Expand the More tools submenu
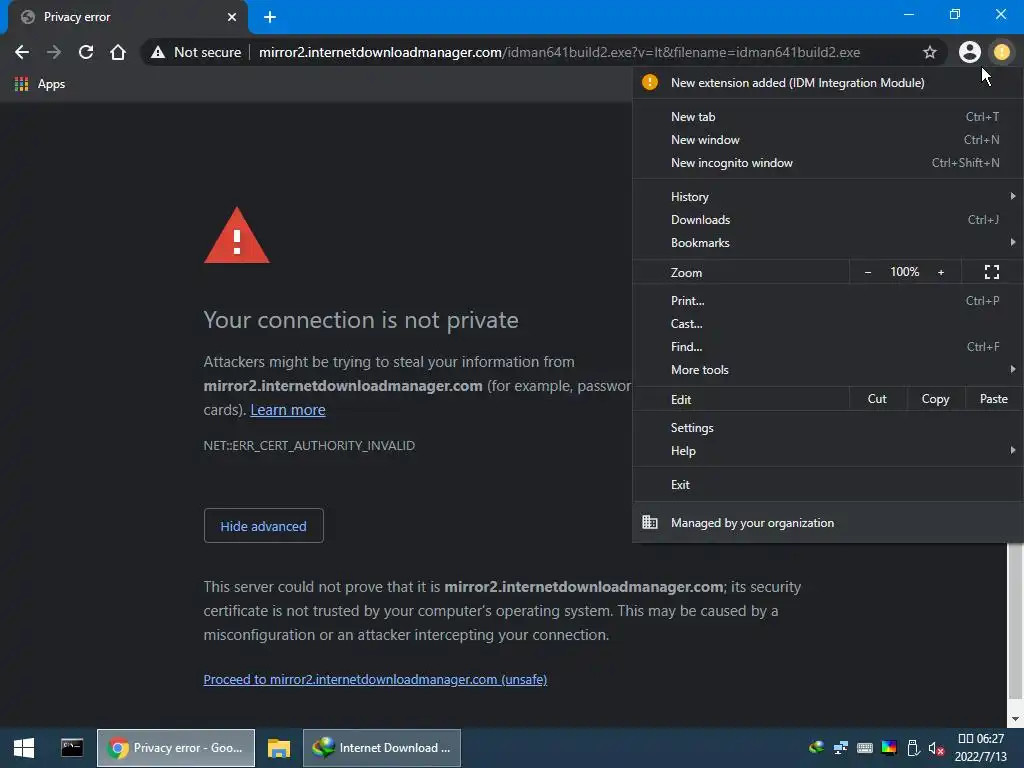1024x768 pixels. point(828,370)
